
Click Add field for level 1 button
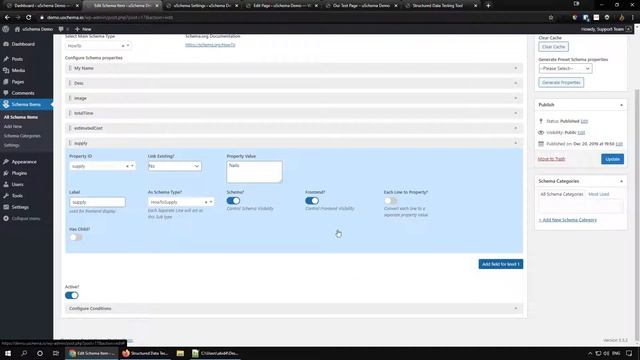pos(500,264)
